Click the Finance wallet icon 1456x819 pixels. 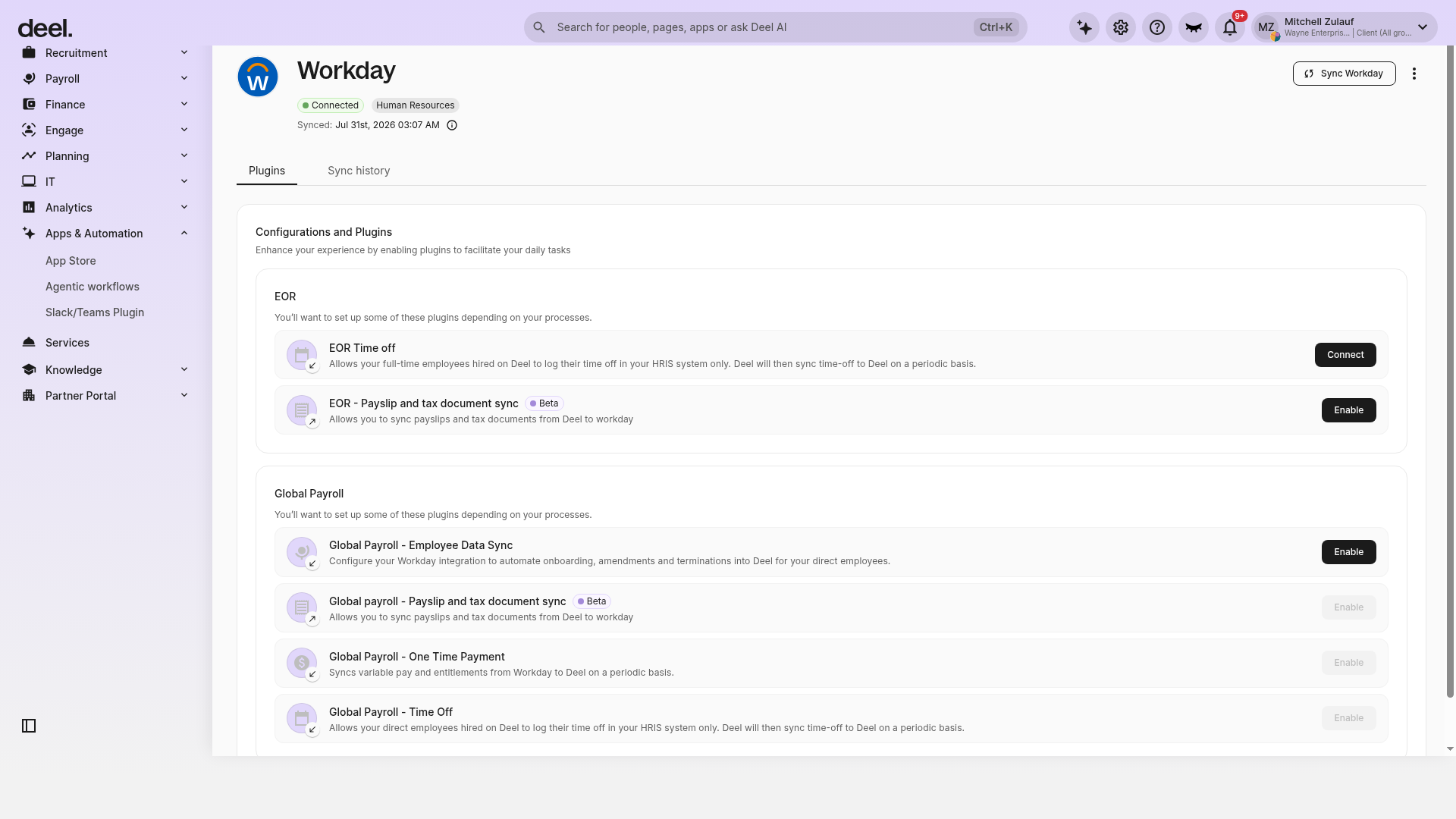pos(29,104)
